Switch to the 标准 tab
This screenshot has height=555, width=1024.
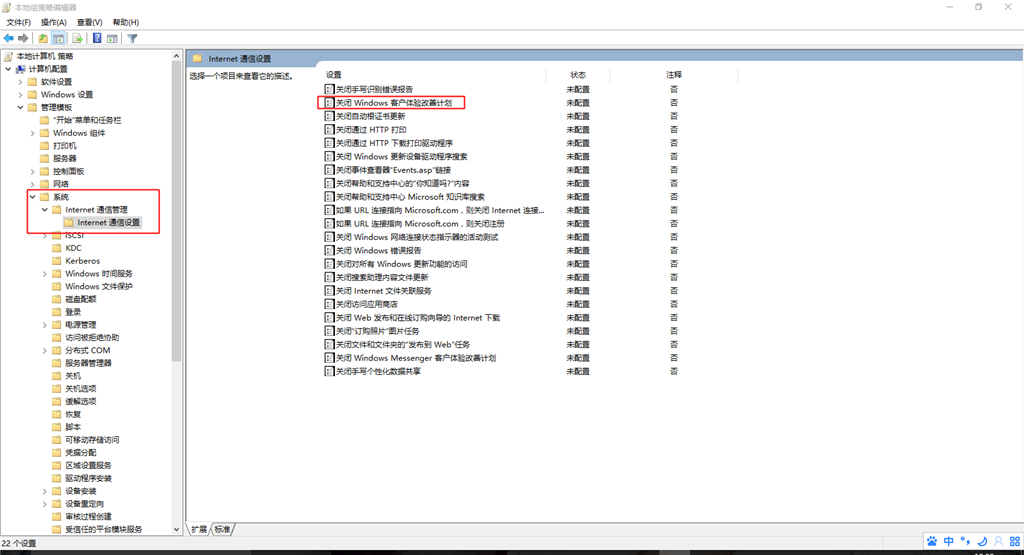tap(222, 530)
